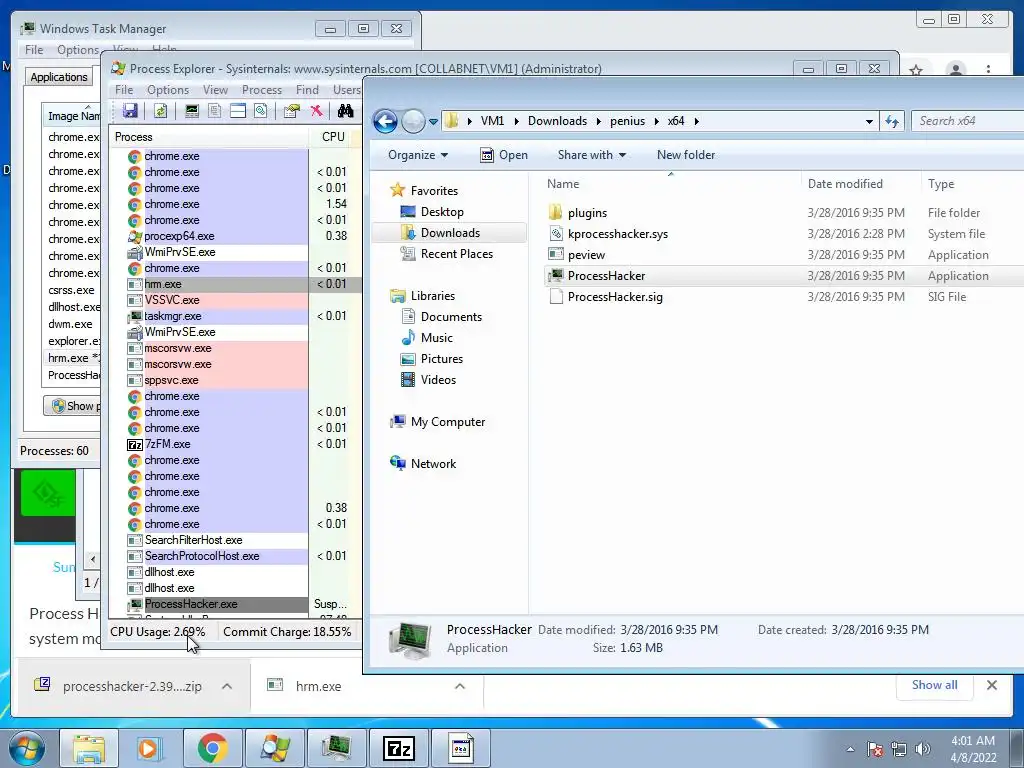Open the Find menu in Process Explorer

[x=307, y=90]
